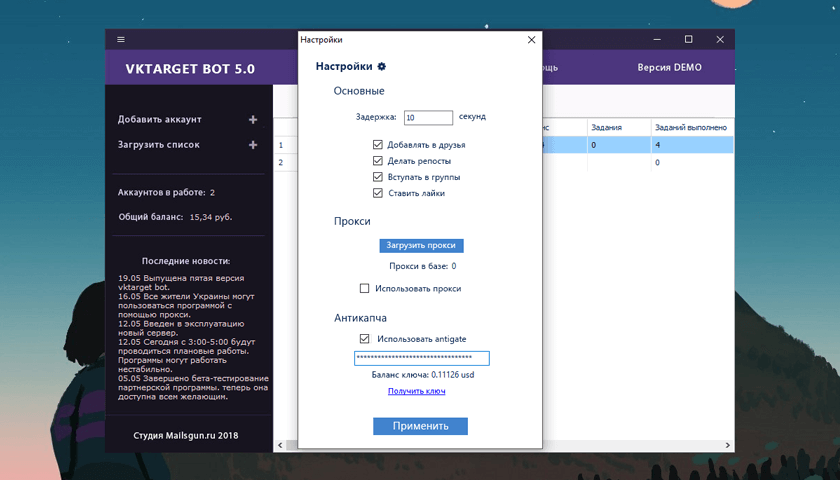840x480 pixels.
Task: Toggle the Ставить лайки checkbox
Action: [x=378, y=193]
